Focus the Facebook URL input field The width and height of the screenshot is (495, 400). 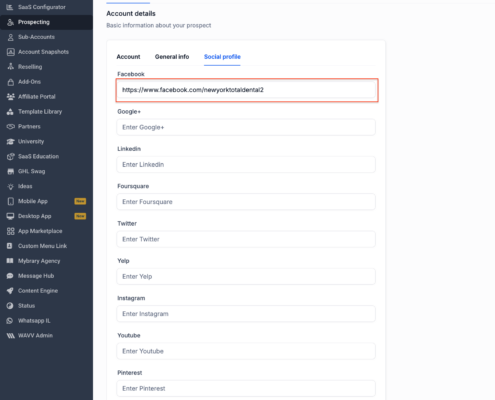tap(246, 90)
